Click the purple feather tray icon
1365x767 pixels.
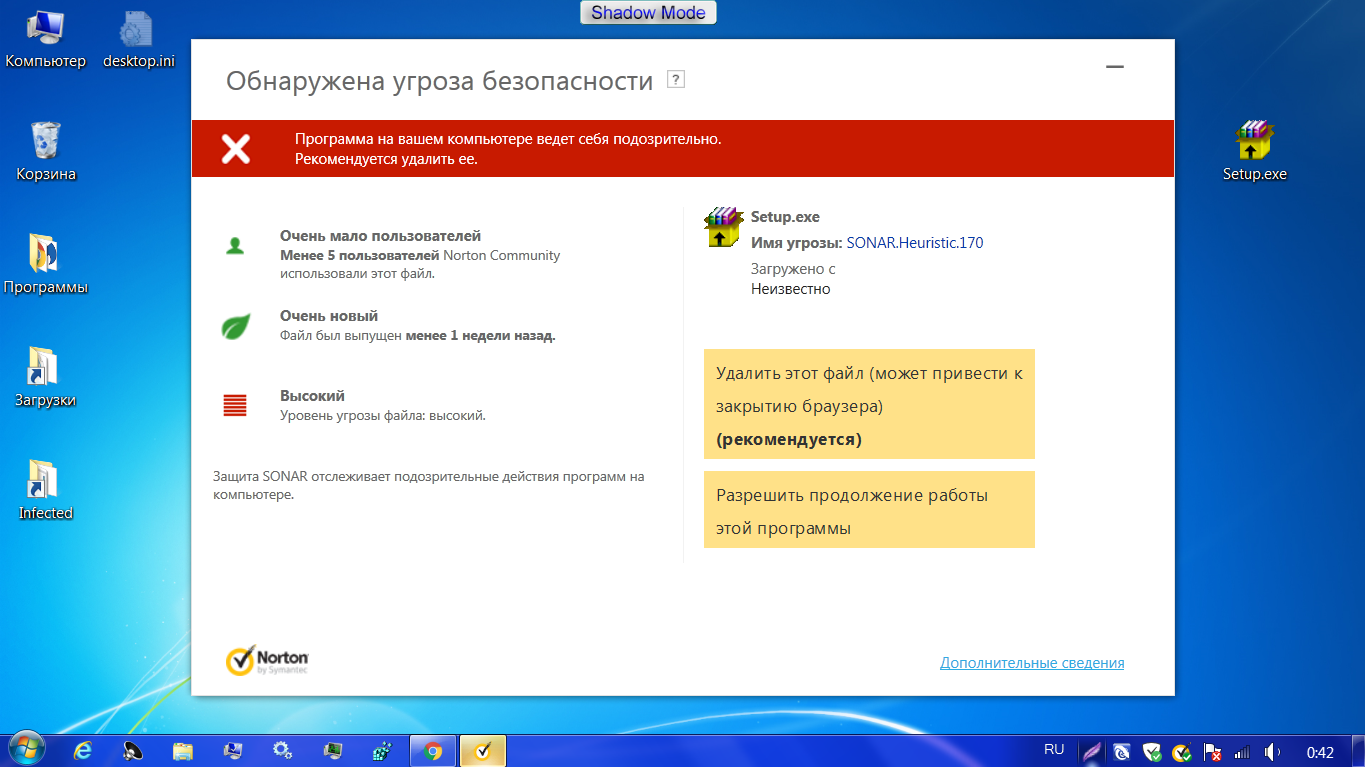click(1093, 752)
